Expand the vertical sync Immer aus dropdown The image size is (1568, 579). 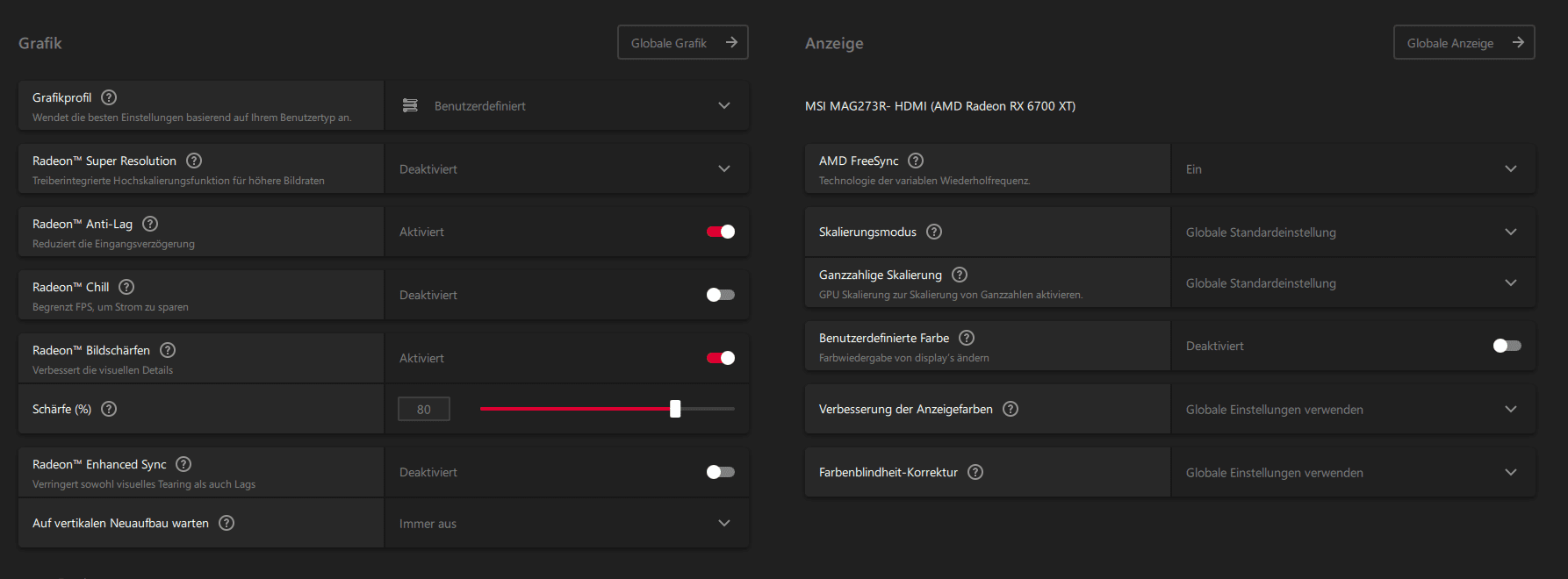(566, 523)
